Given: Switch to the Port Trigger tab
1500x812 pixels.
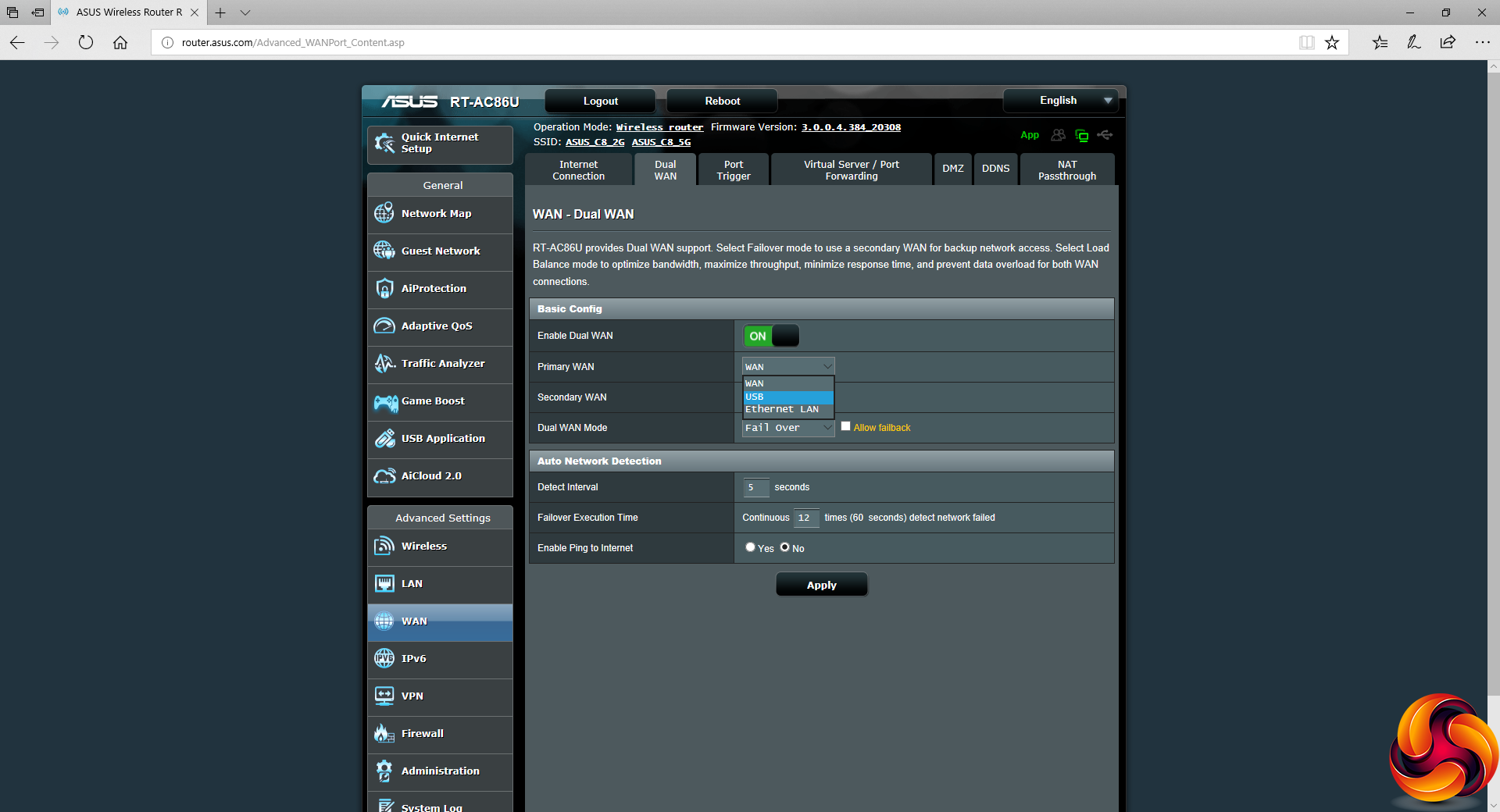Looking at the screenshot, I should (733, 170).
